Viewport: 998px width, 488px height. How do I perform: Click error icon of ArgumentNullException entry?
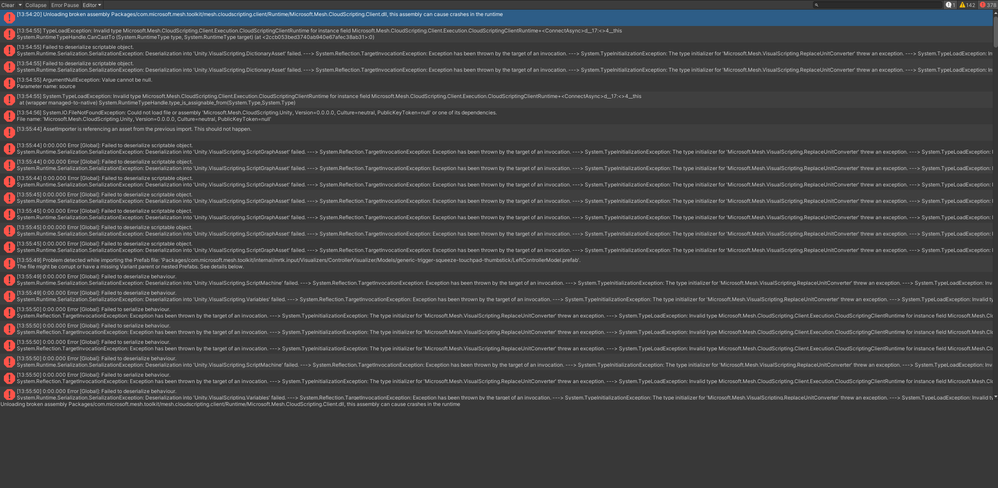click(9, 83)
